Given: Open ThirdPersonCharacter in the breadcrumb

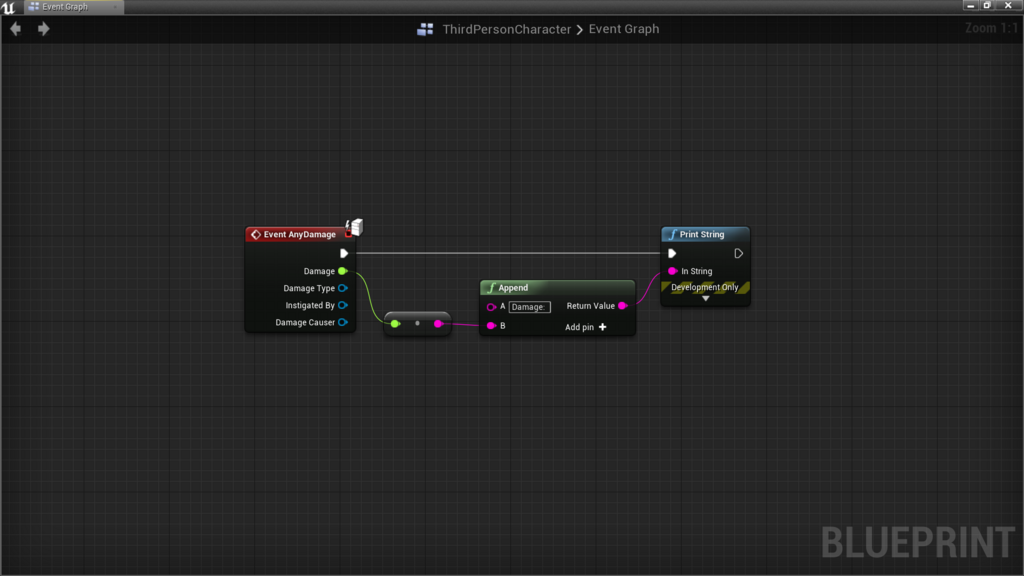Looking at the screenshot, I should (506, 29).
